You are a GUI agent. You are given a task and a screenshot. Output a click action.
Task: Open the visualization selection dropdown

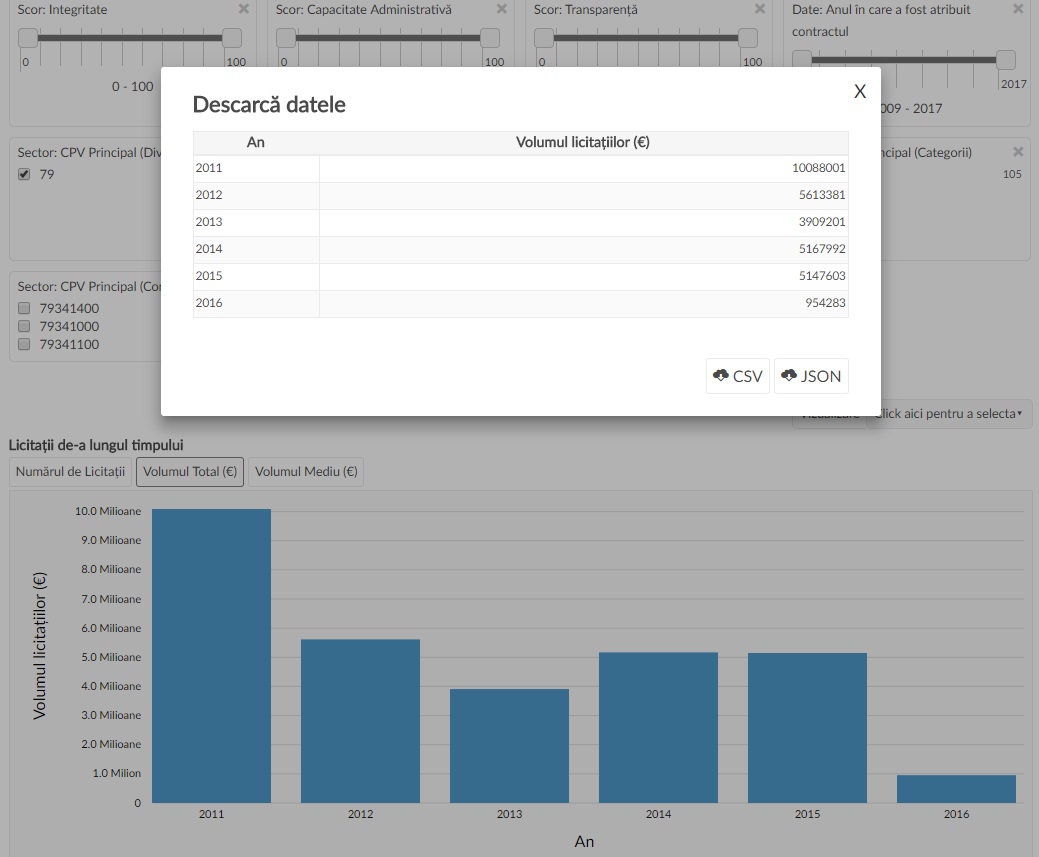(x=950, y=413)
